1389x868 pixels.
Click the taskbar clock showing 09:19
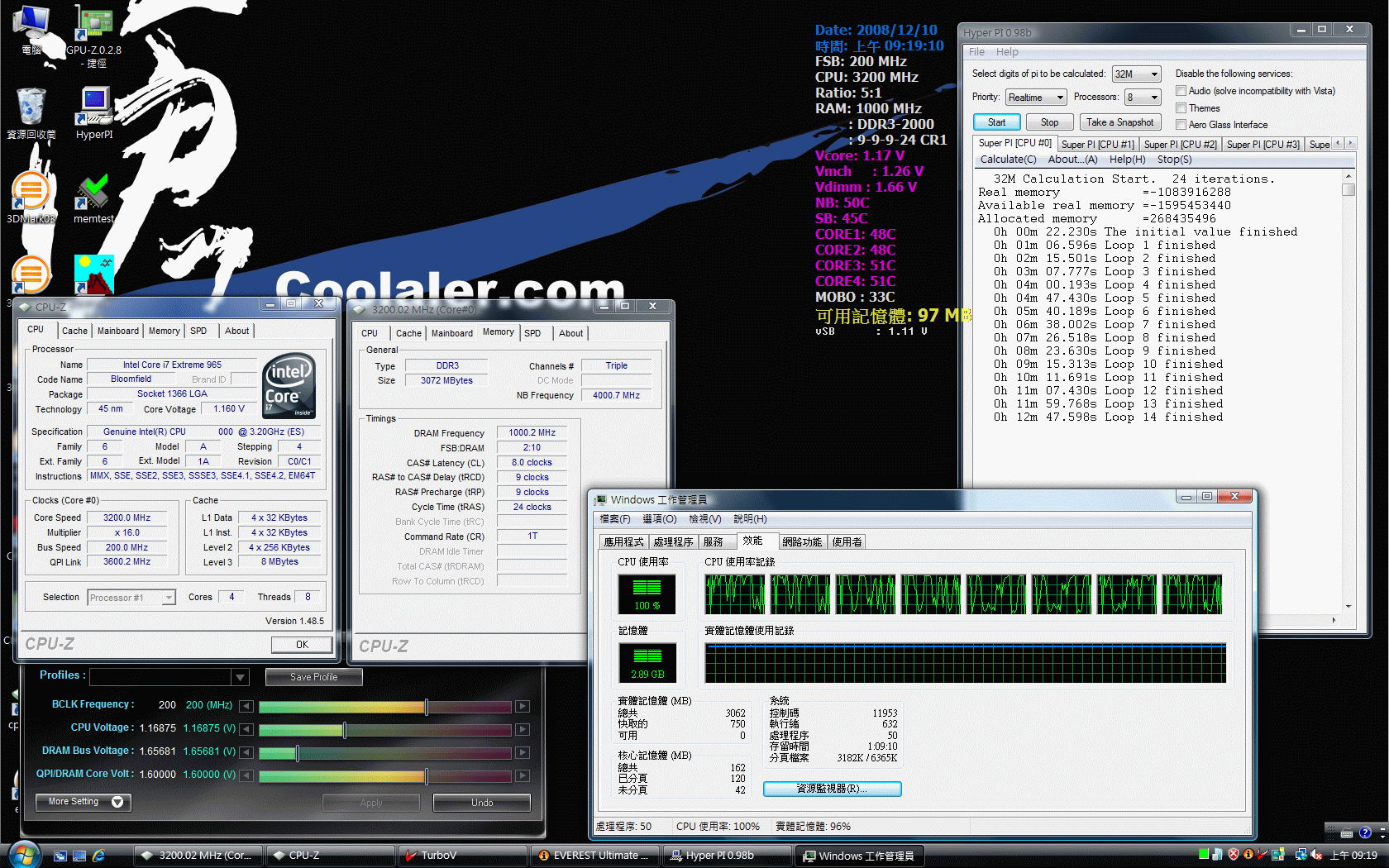pyautogui.click(x=1353, y=856)
